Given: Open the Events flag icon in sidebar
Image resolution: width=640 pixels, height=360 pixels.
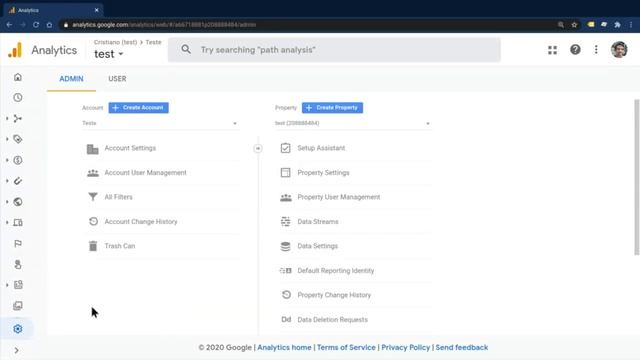Looking at the screenshot, I should [18, 244].
